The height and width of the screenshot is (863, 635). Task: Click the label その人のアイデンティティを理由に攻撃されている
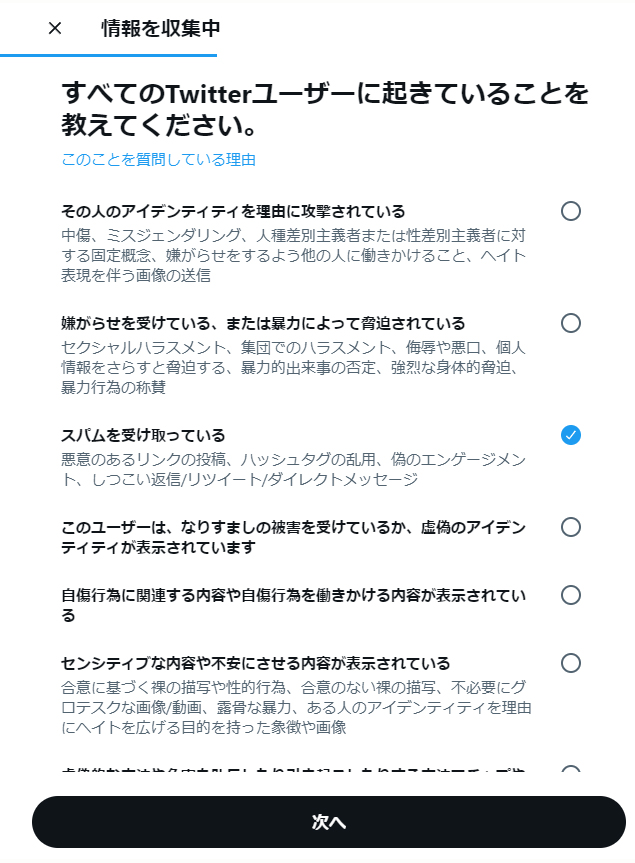click(x=233, y=211)
